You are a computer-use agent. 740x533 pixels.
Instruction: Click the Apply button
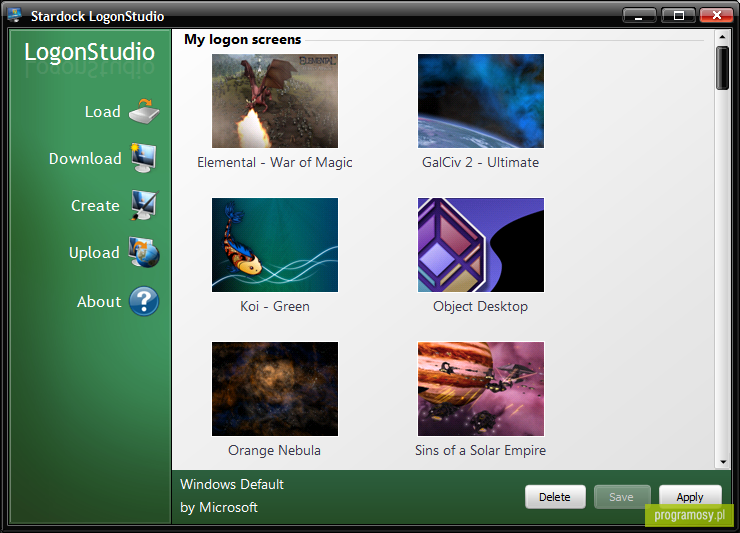pos(690,497)
